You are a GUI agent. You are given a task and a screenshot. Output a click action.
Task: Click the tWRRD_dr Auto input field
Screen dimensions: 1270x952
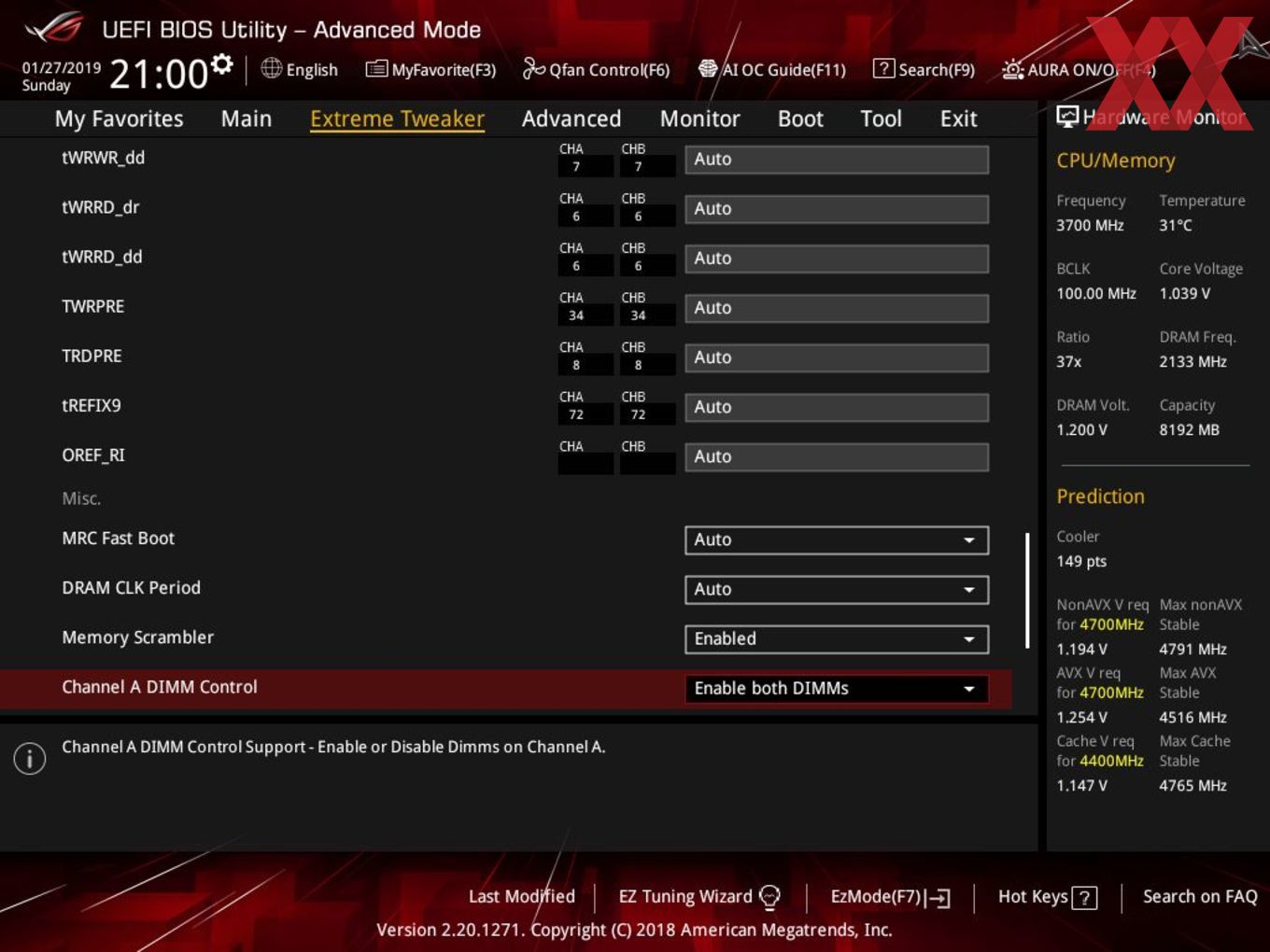click(837, 208)
